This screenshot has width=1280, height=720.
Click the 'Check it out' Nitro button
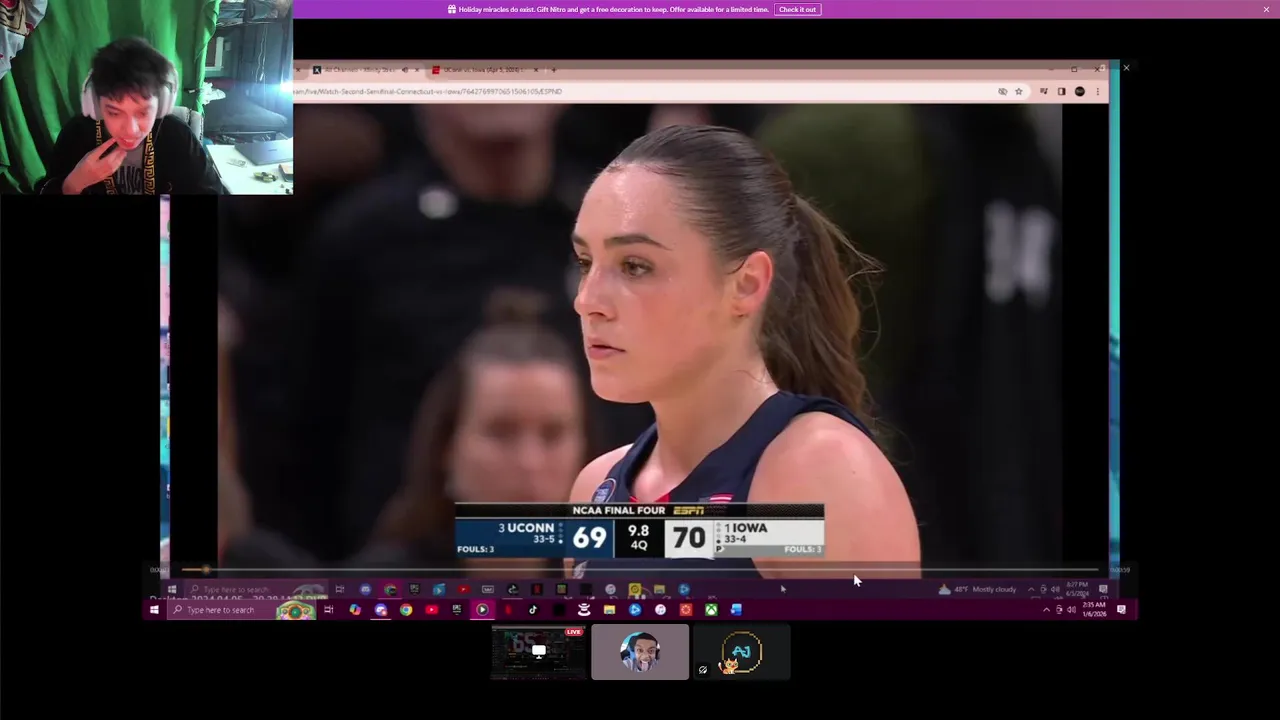pos(797,9)
